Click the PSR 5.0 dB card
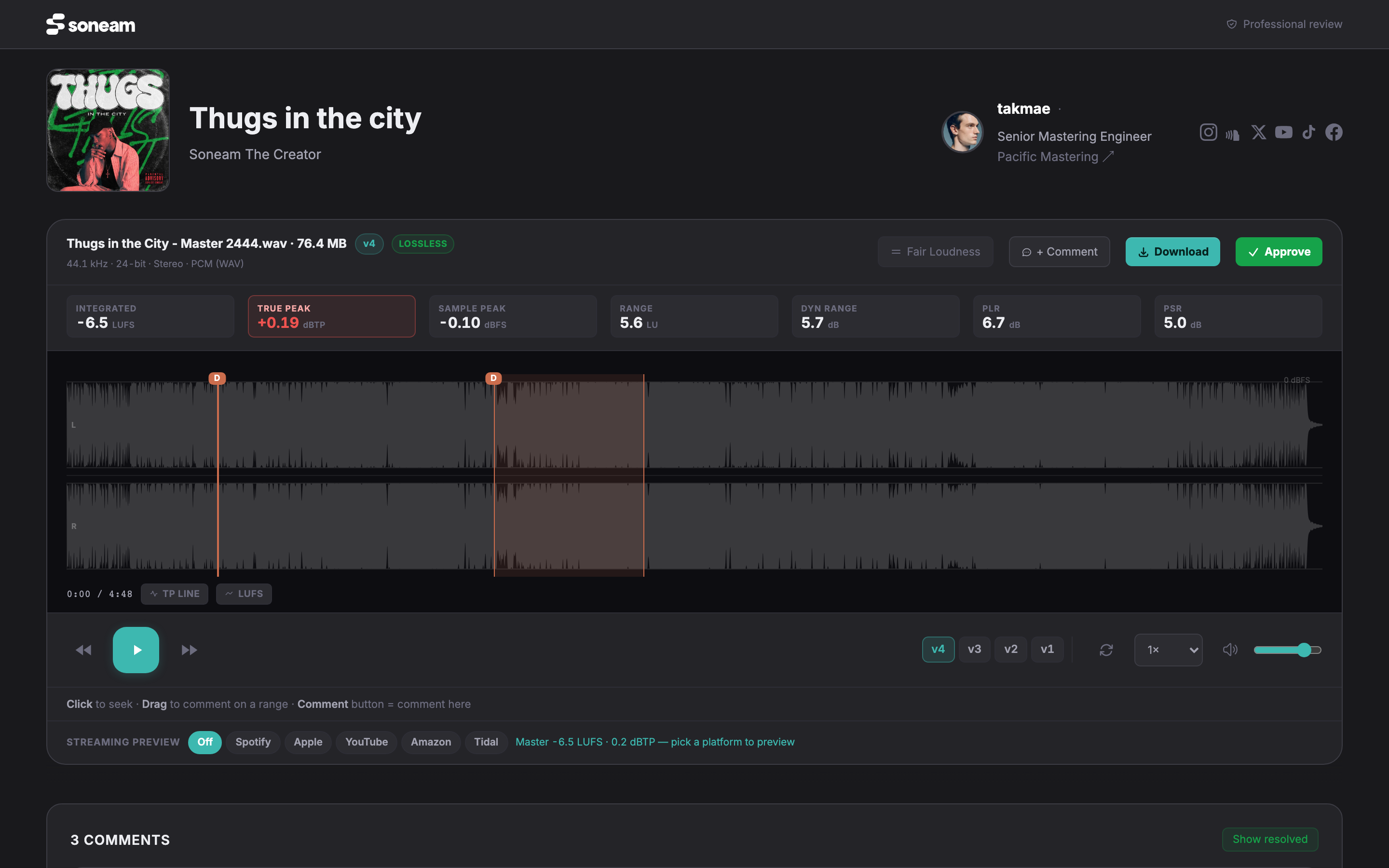Viewport: 1389px width, 868px height. tap(1239, 316)
